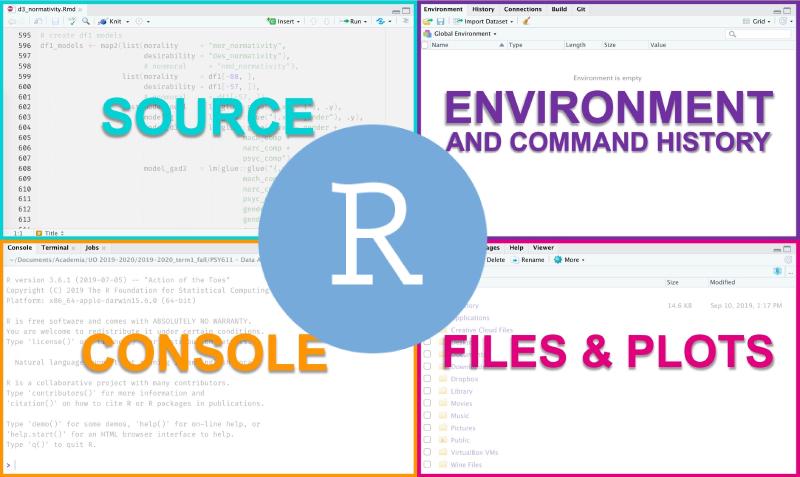
Task: Click the ellipsis go-to-directory button in the Files pane
Action: coord(790,272)
